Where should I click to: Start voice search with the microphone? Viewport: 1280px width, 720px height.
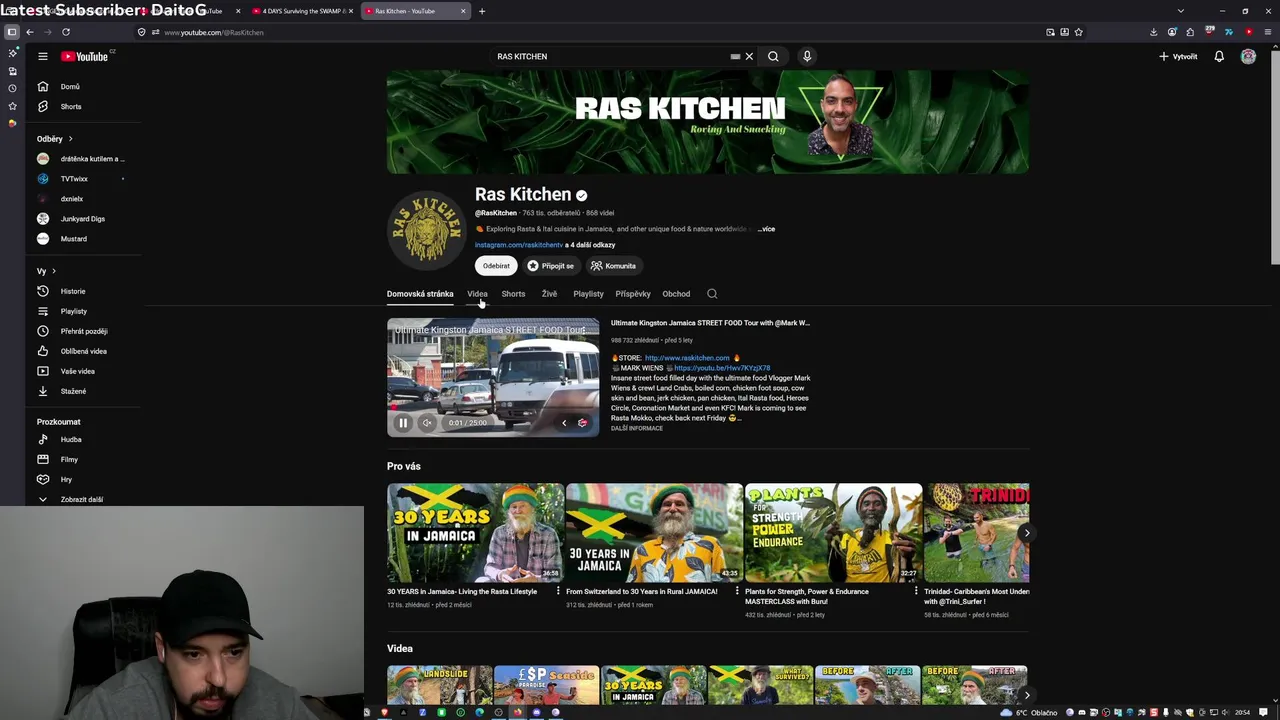coord(807,56)
